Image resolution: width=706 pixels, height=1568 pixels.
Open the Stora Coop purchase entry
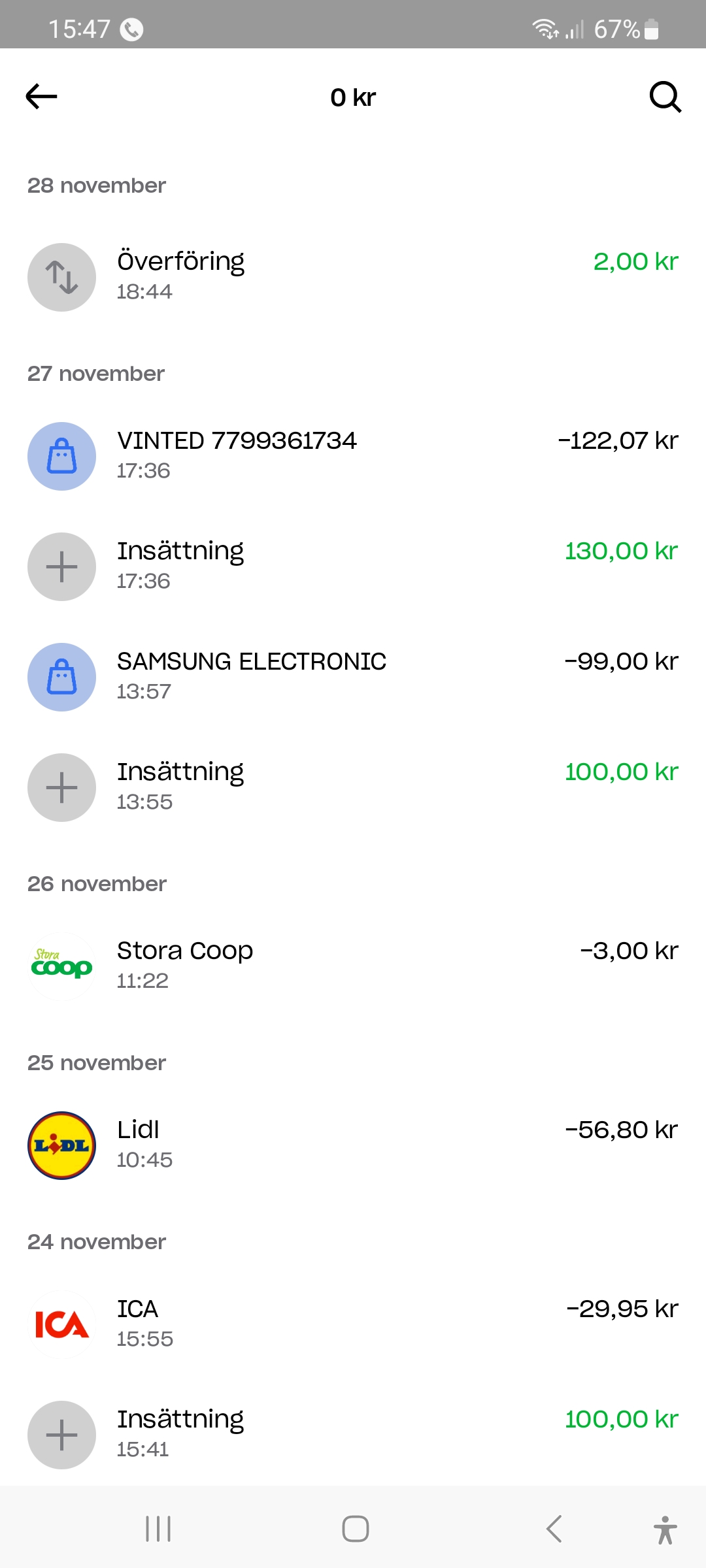click(x=185, y=951)
